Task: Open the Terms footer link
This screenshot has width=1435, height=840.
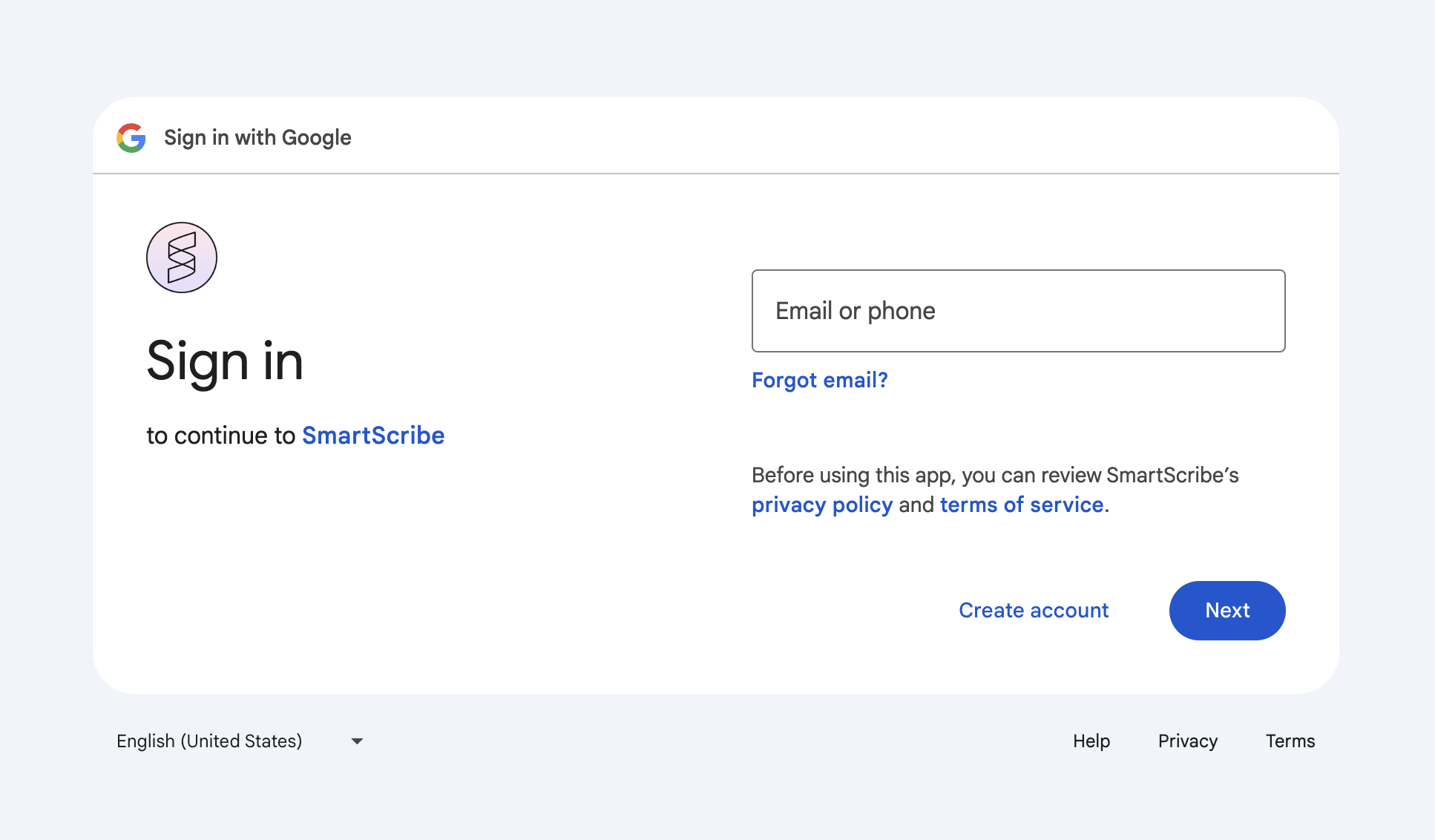Action: 1290,741
